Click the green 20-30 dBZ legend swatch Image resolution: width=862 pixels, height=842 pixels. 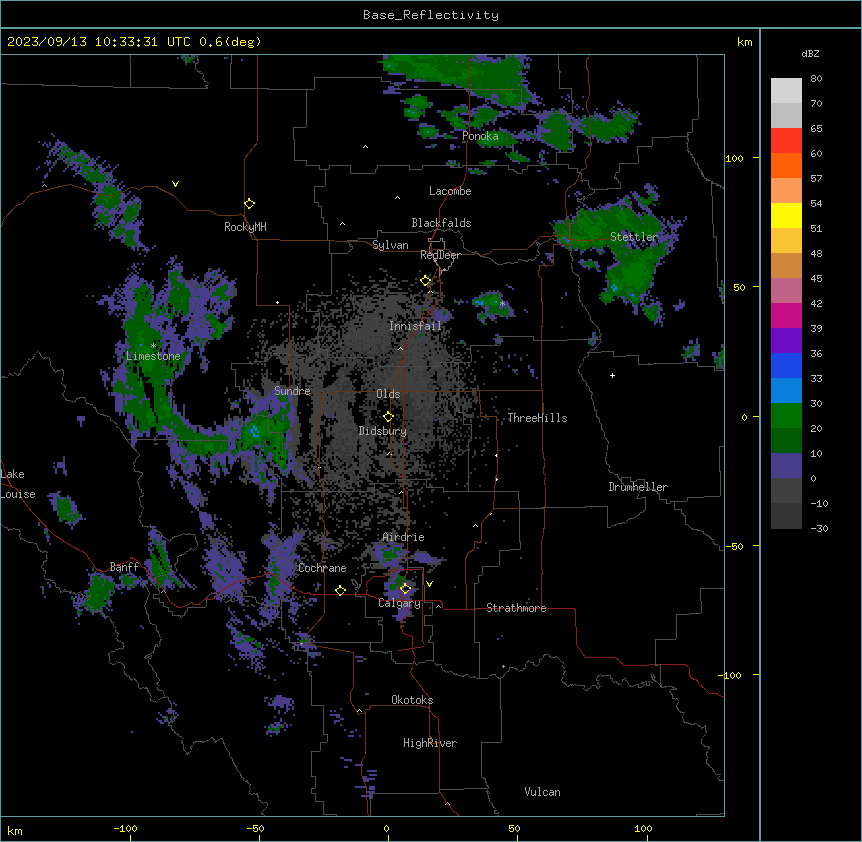(x=786, y=416)
